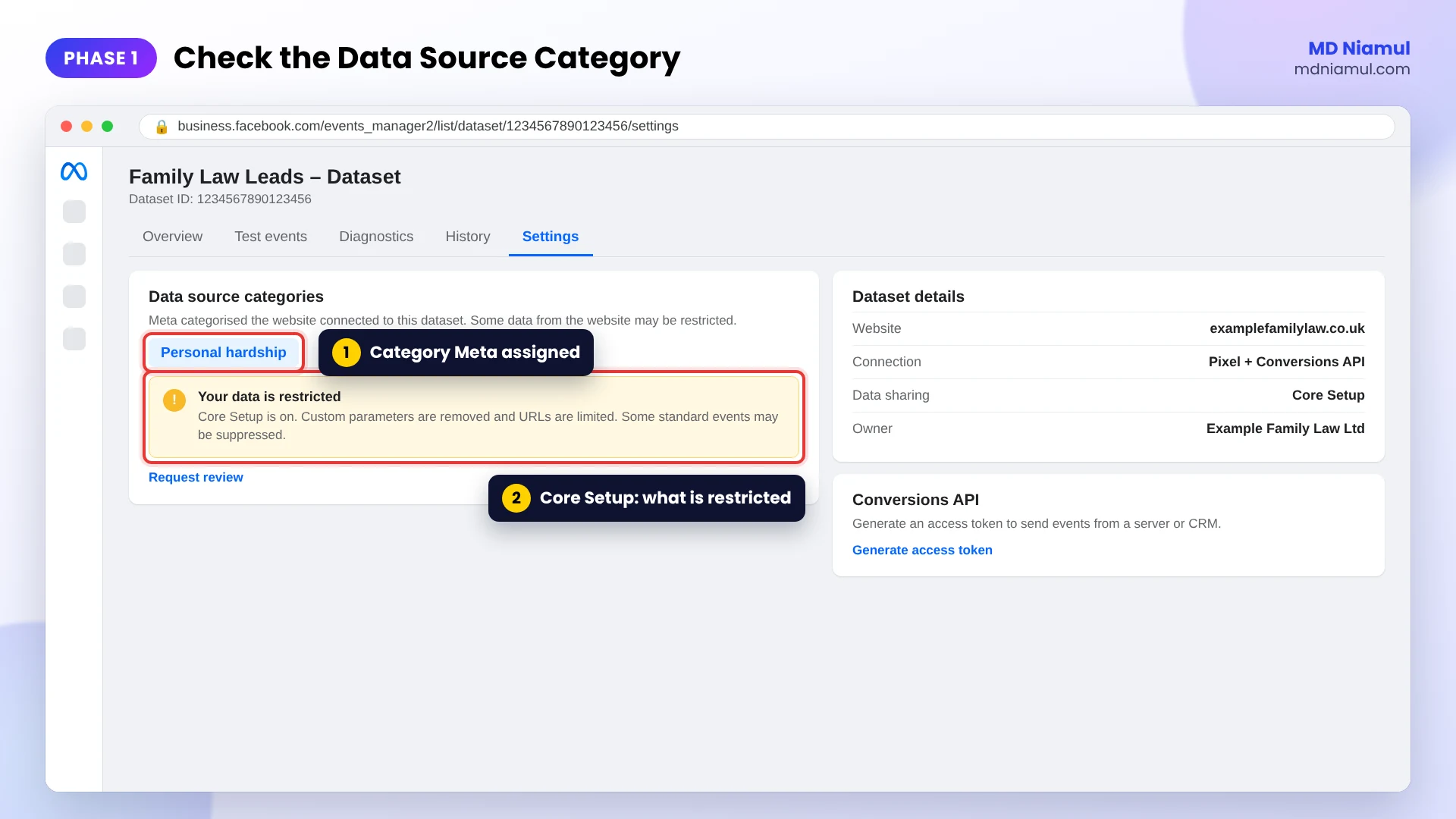Click the yellow warning icon in restricted notice
The height and width of the screenshot is (819, 1456).
[x=174, y=400]
